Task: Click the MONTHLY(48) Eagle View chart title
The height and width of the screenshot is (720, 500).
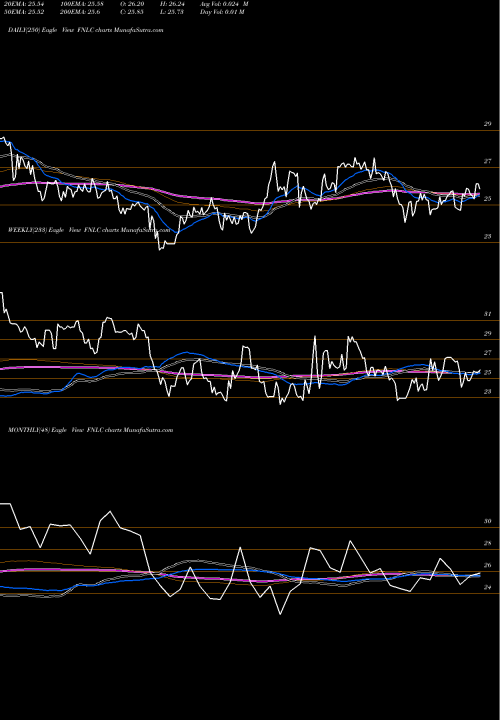Action: (x=90, y=430)
